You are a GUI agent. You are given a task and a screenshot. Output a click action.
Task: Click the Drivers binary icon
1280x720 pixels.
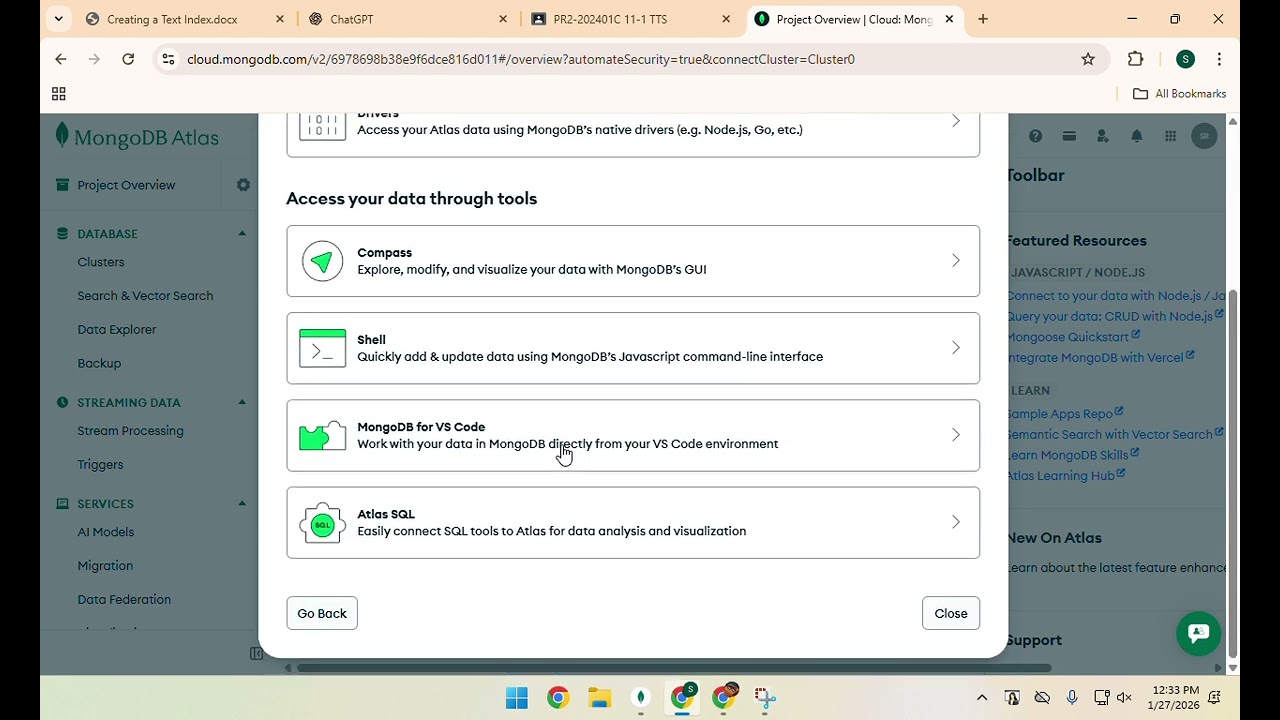pos(322,127)
